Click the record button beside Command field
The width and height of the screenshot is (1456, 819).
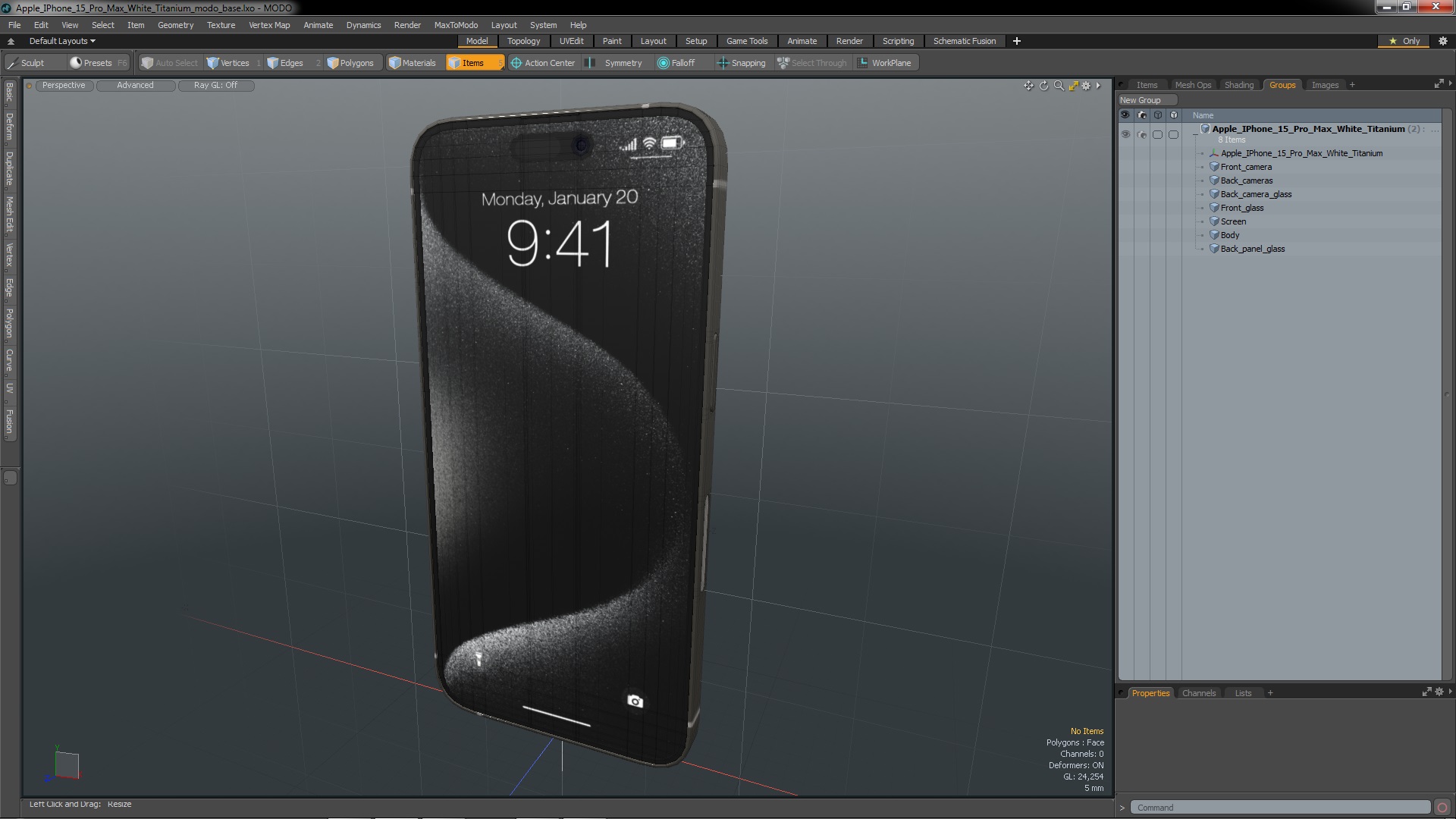(x=1442, y=808)
